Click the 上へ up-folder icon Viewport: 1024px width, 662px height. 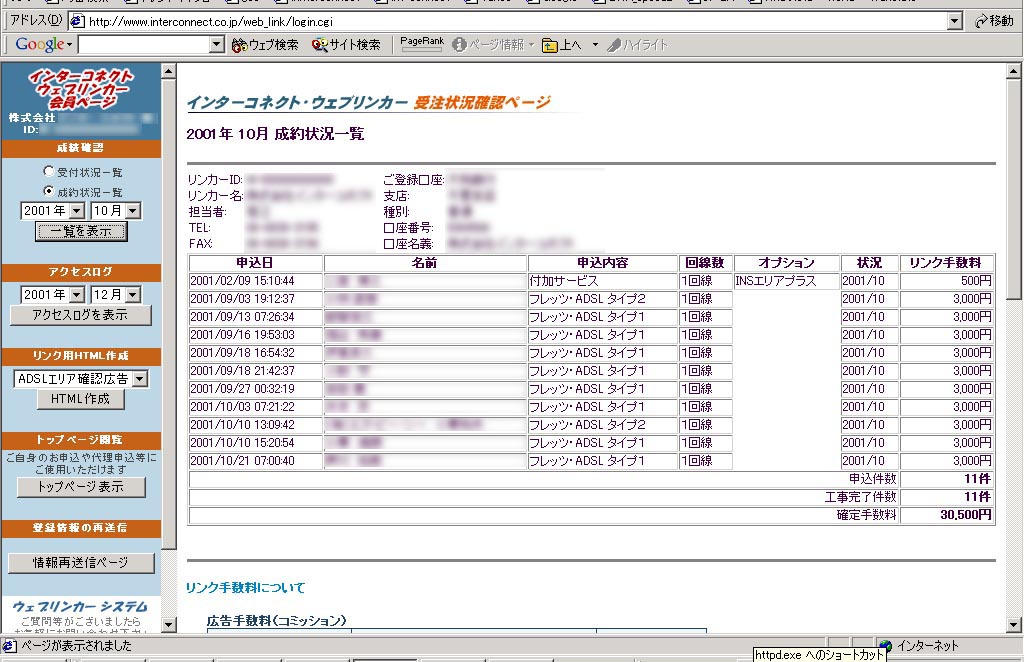pyautogui.click(x=550, y=45)
